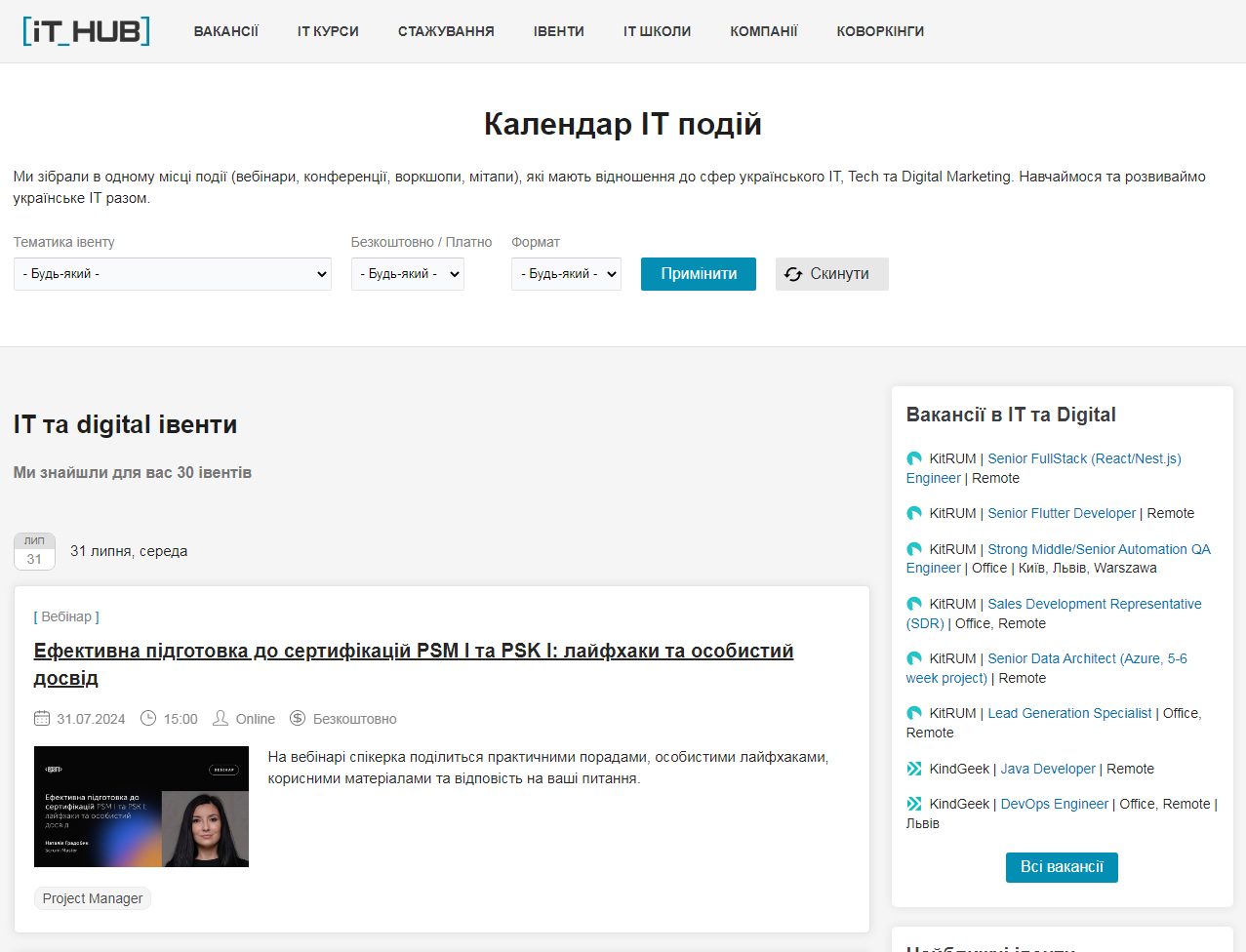Open the Тематика івенту dropdown
1246x952 pixels.
(173, 274)
